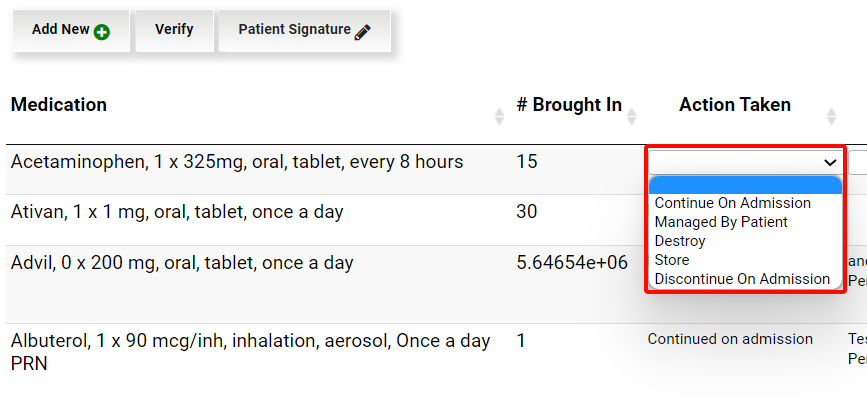Image resolution: width=867 pixels, height=397 pixels.
Task: Sort by Medication column arrows
Action: [x=499, y=116]
